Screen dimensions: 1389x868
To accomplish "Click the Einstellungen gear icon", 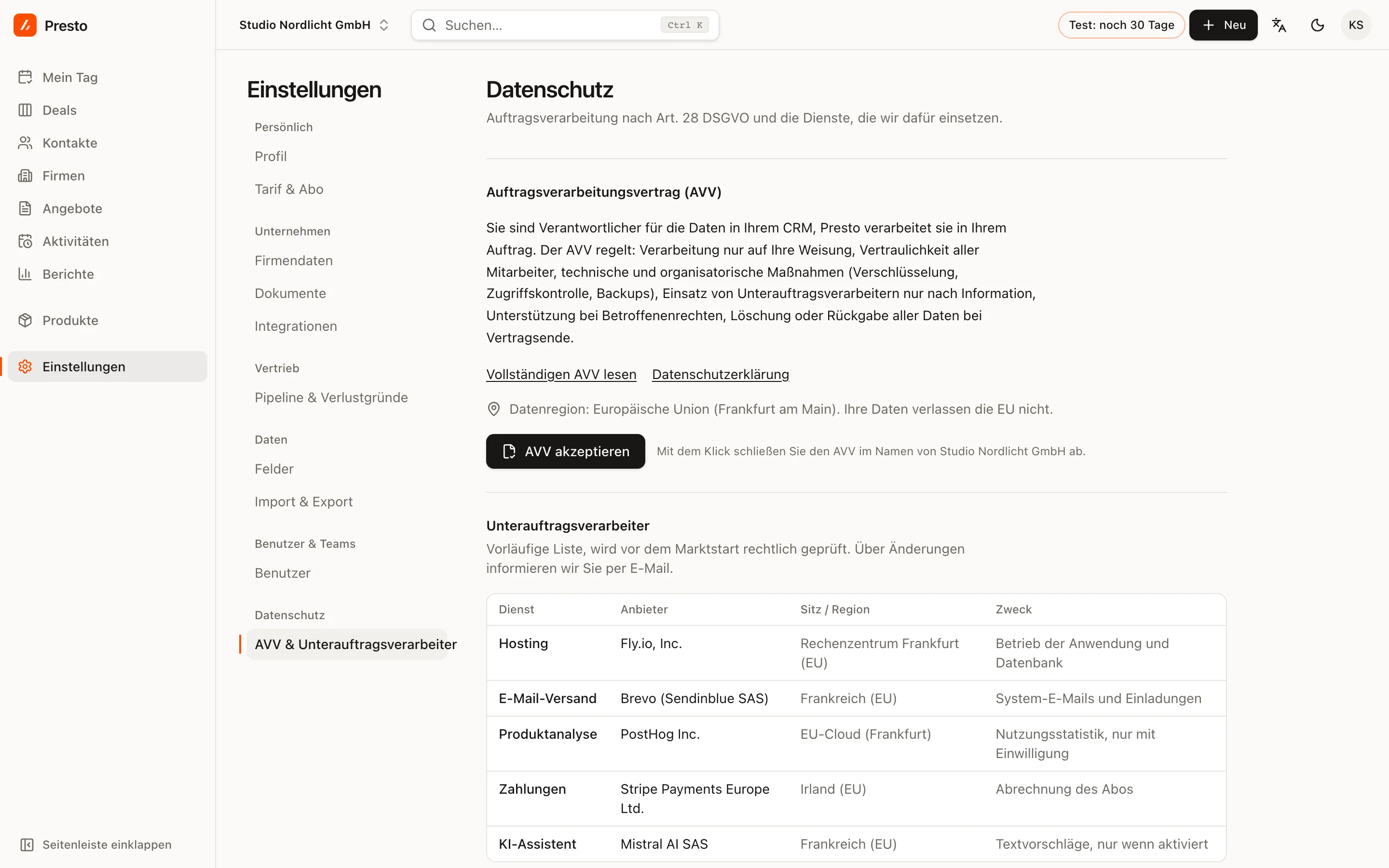I will [25, 366].
